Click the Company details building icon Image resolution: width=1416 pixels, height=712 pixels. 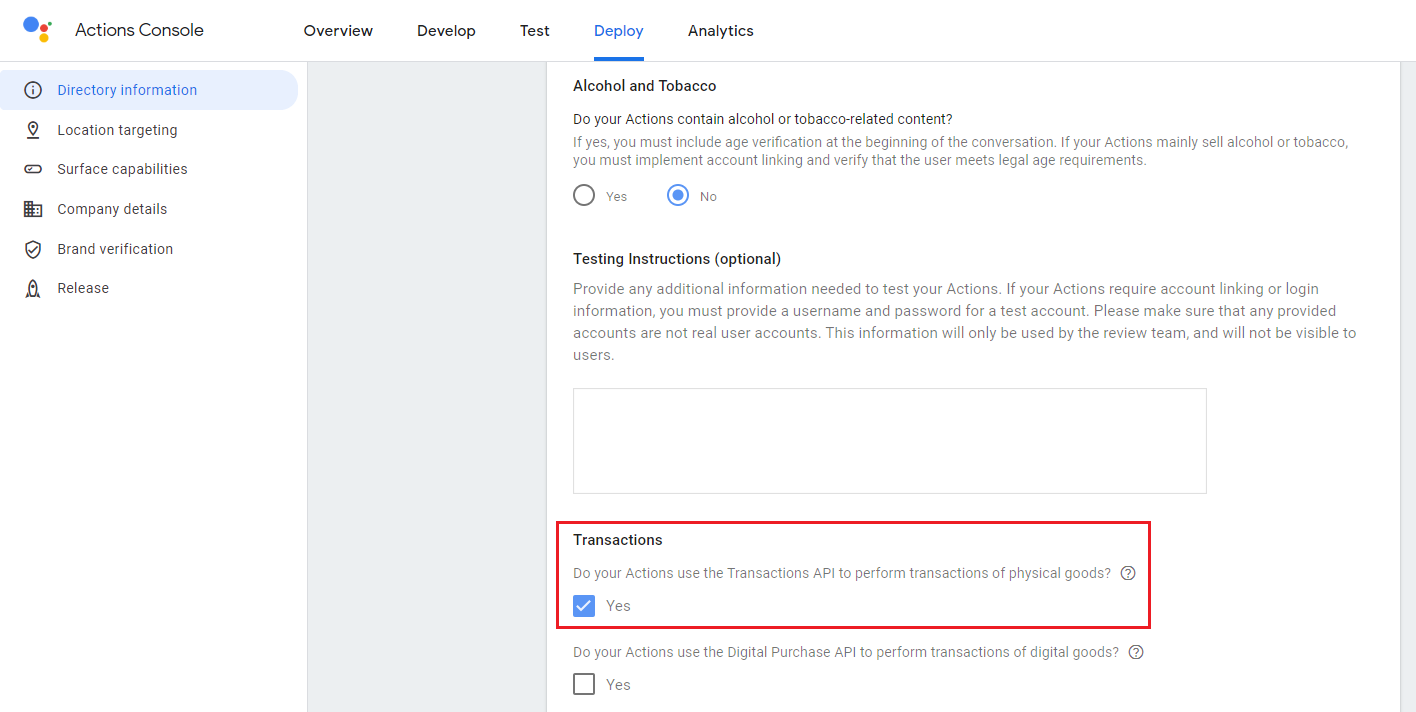33,209
